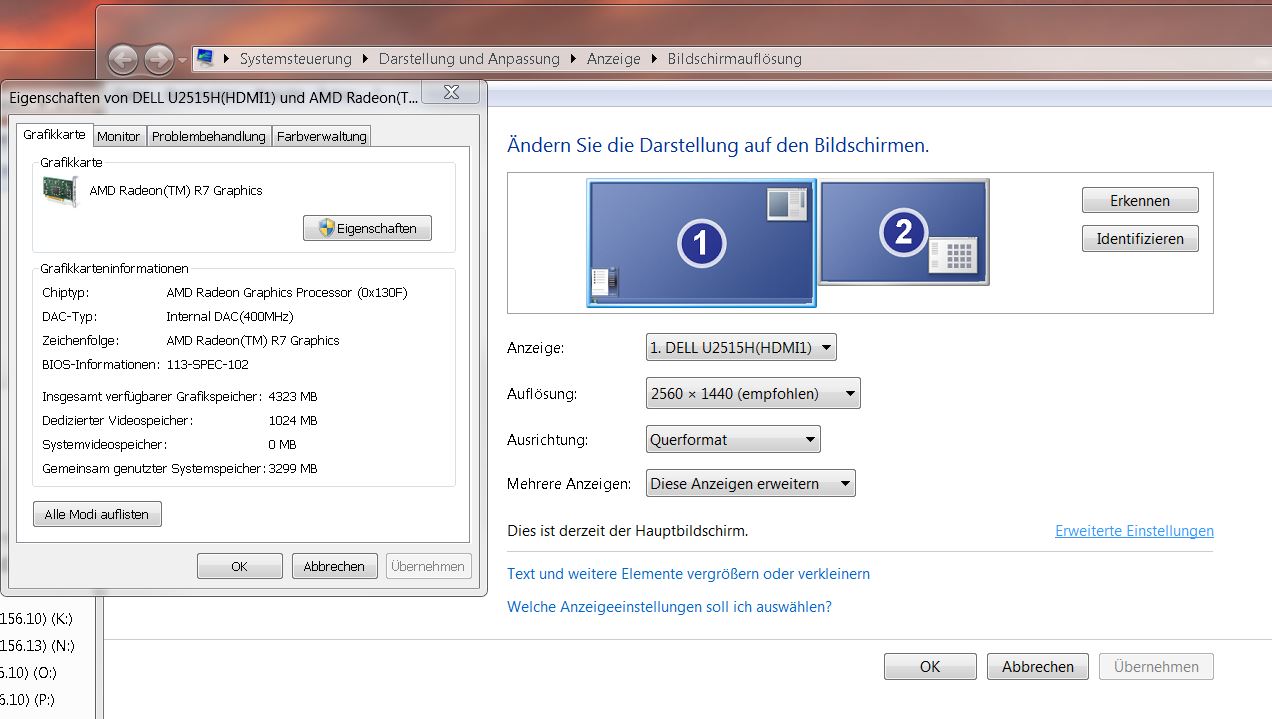Click the graphics card adapter icon
This screenshot has height=719, width=1272.
[60, 190]
